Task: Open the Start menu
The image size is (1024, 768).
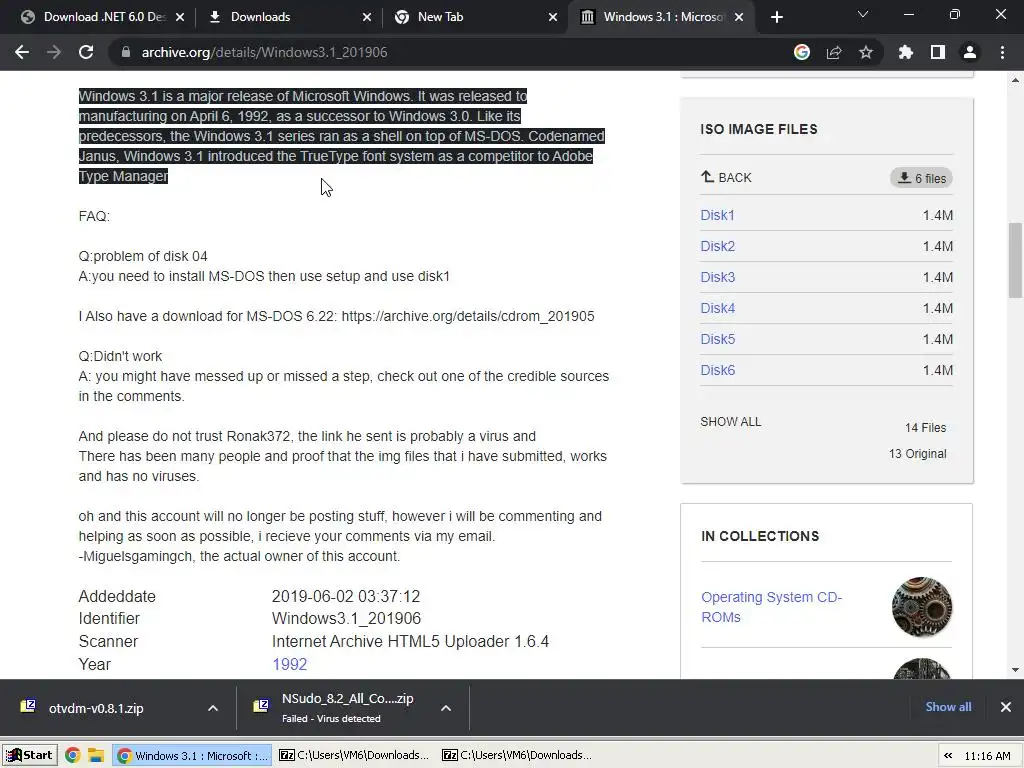Action: (x=30, y=756)
